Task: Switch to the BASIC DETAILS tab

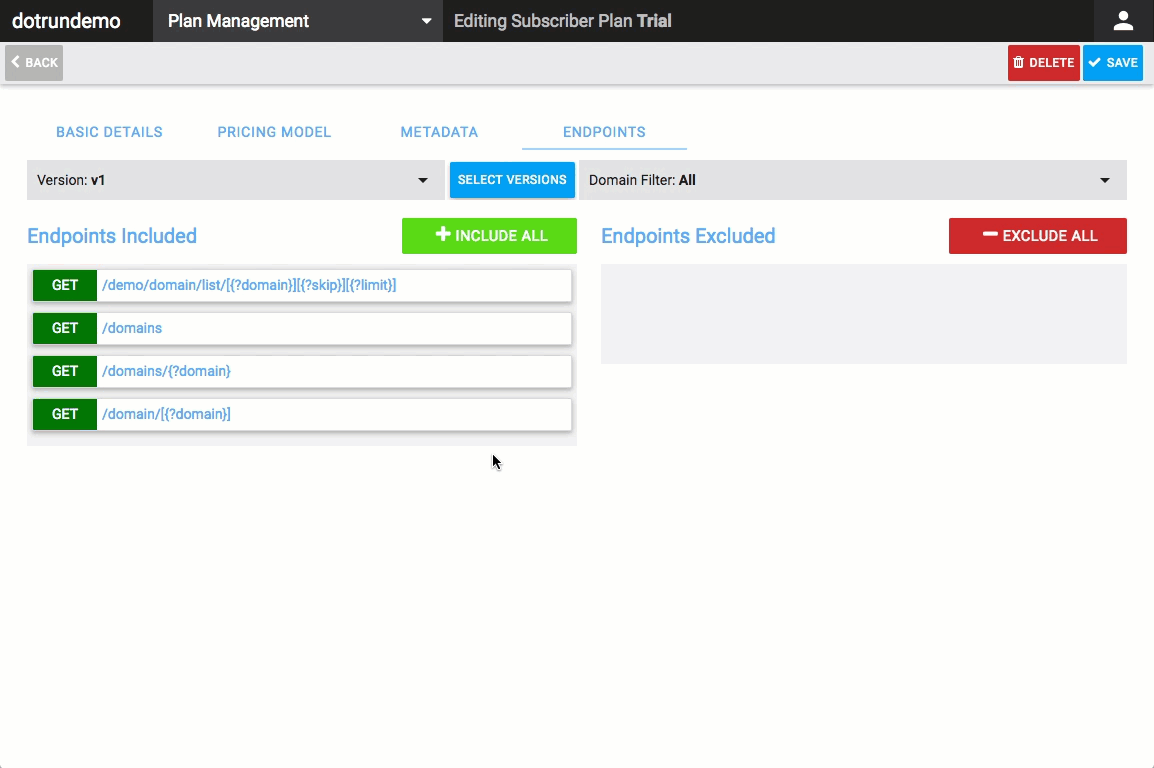Action: pos(109,132)
